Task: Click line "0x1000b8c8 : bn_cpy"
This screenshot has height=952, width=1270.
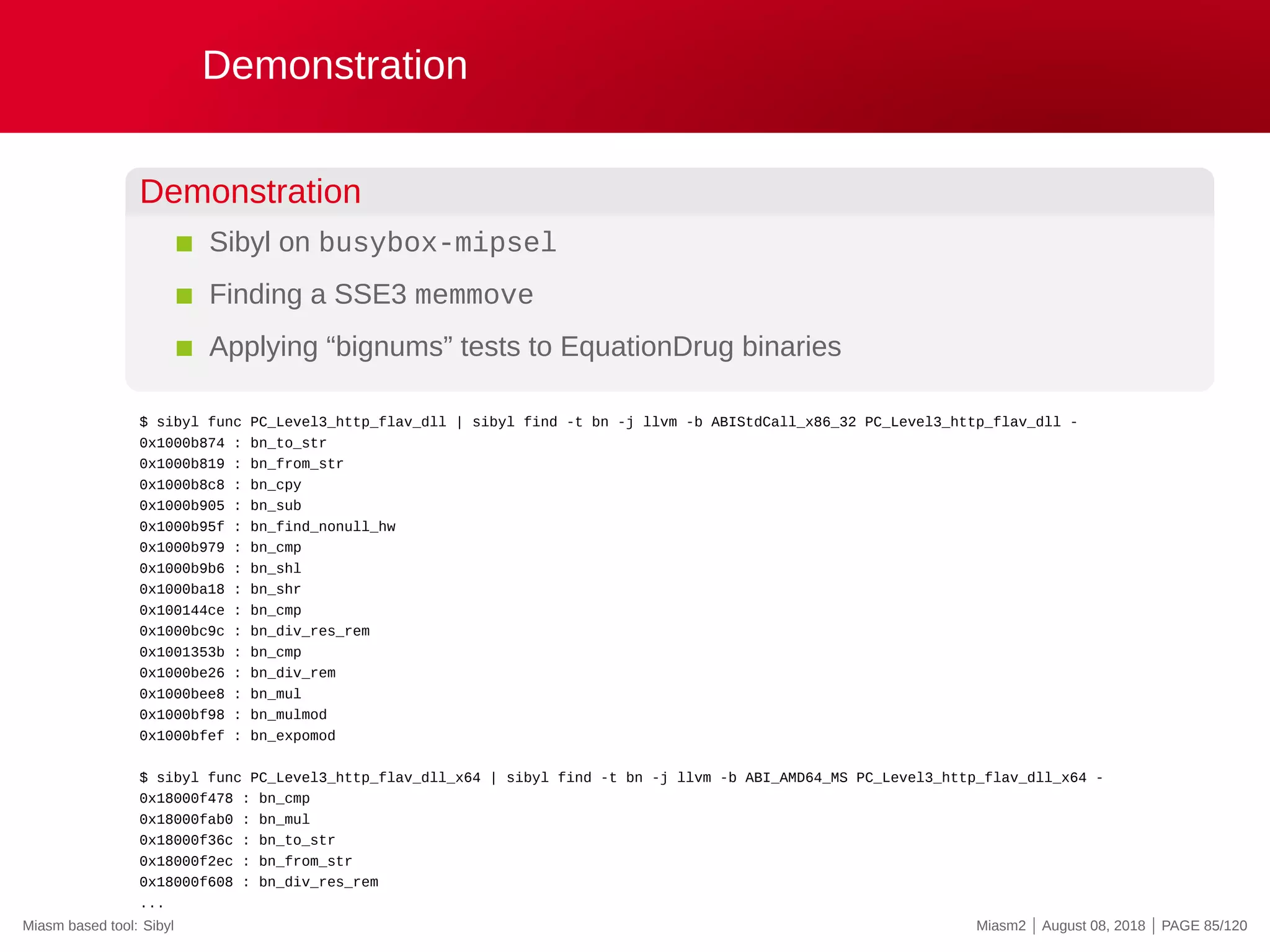Action: (220, 485)
